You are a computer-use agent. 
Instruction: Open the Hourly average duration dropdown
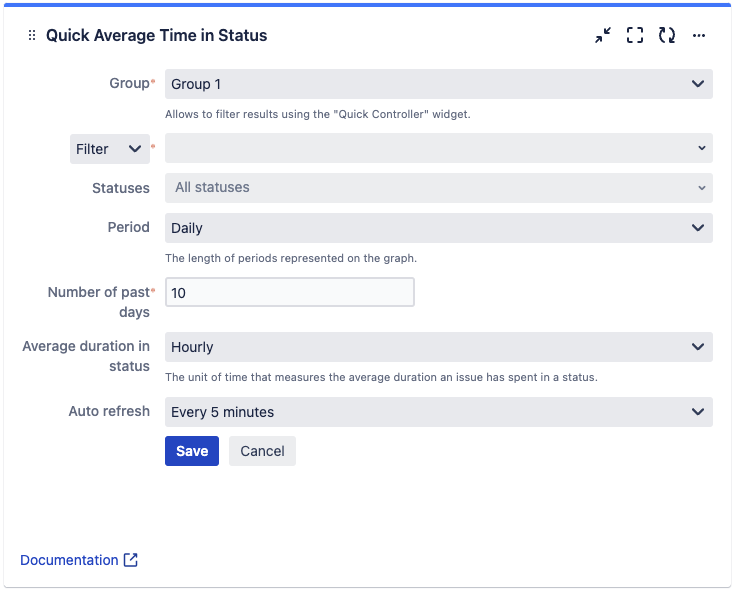(438, 347)
